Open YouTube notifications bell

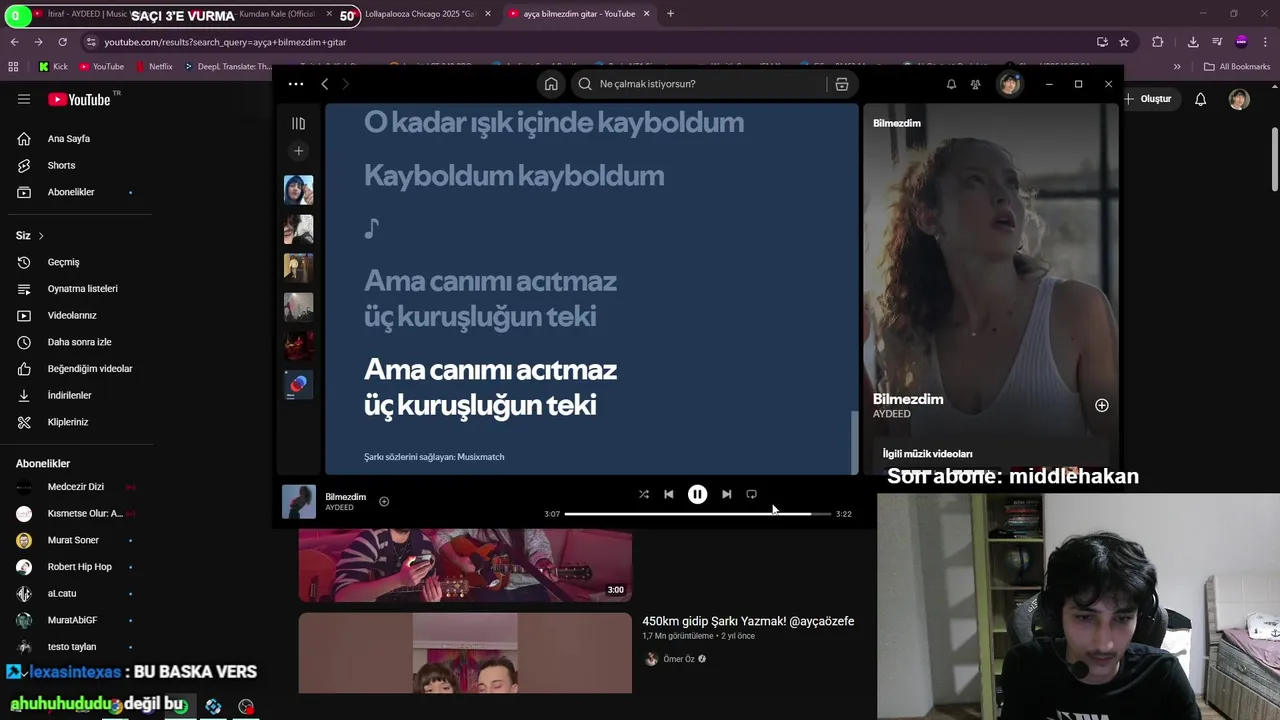click(x=1200, y=99)
